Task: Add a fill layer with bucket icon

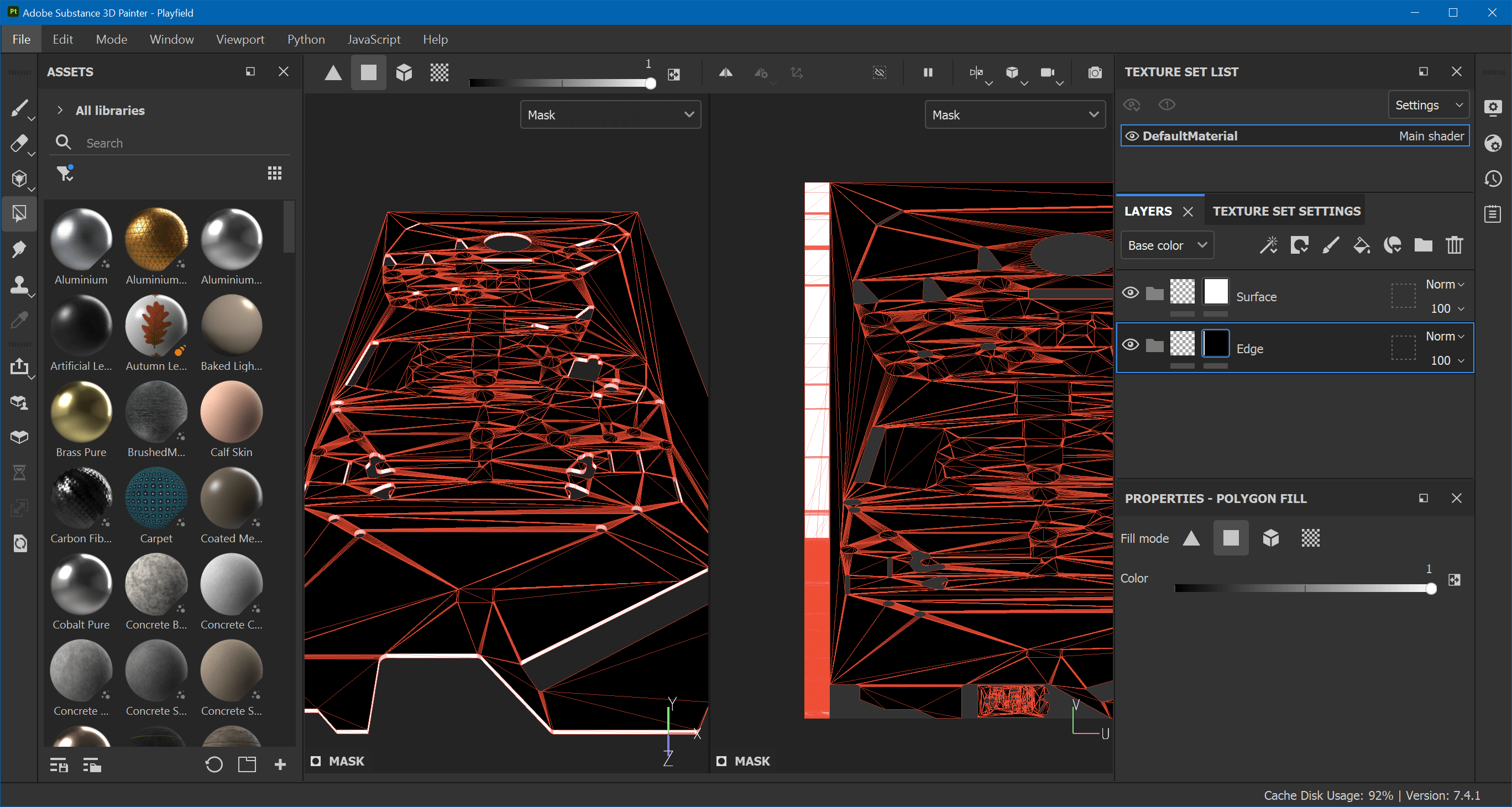Action: coord(1362,245)
